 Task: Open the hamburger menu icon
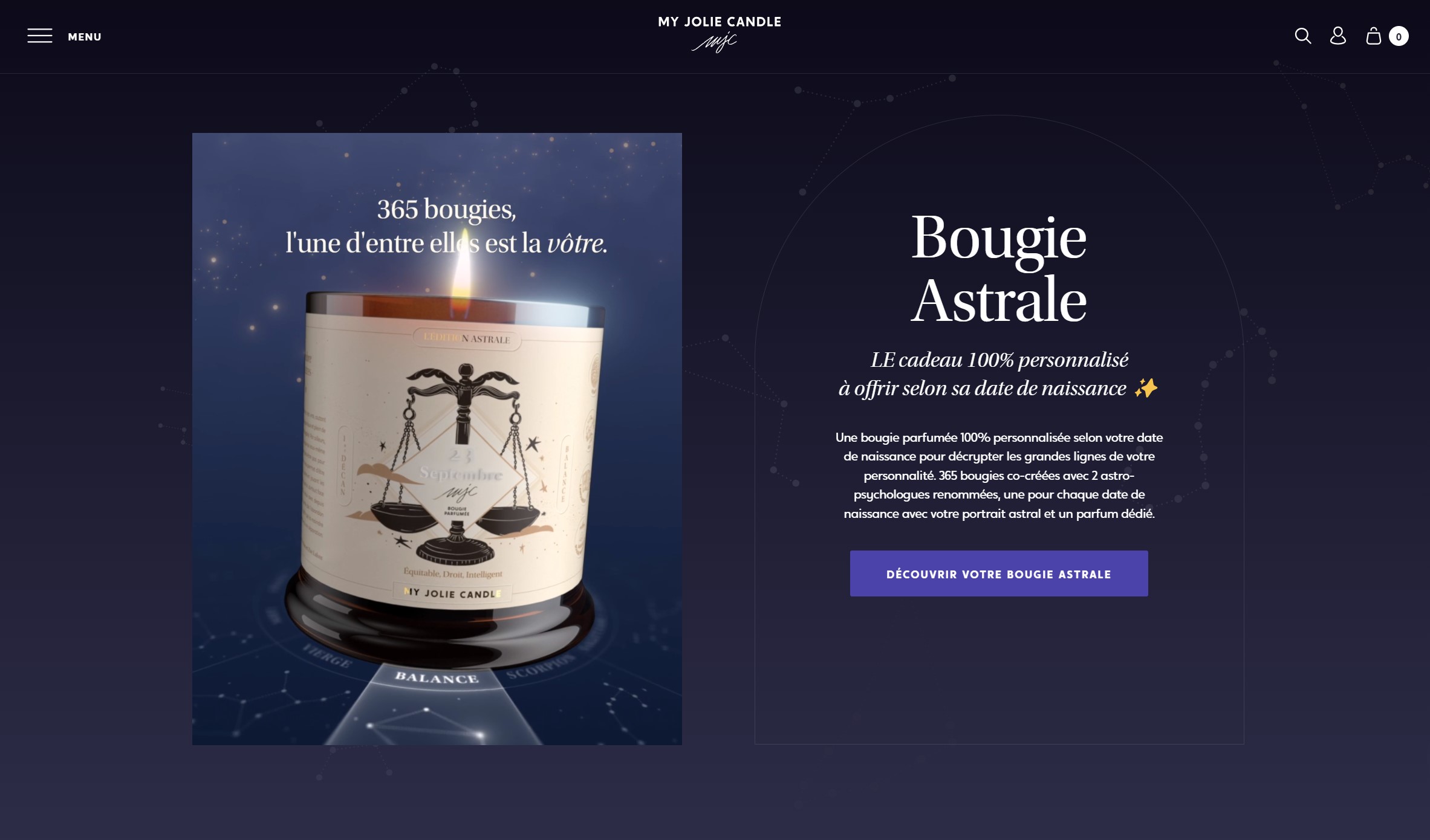[x=40, y=36]
